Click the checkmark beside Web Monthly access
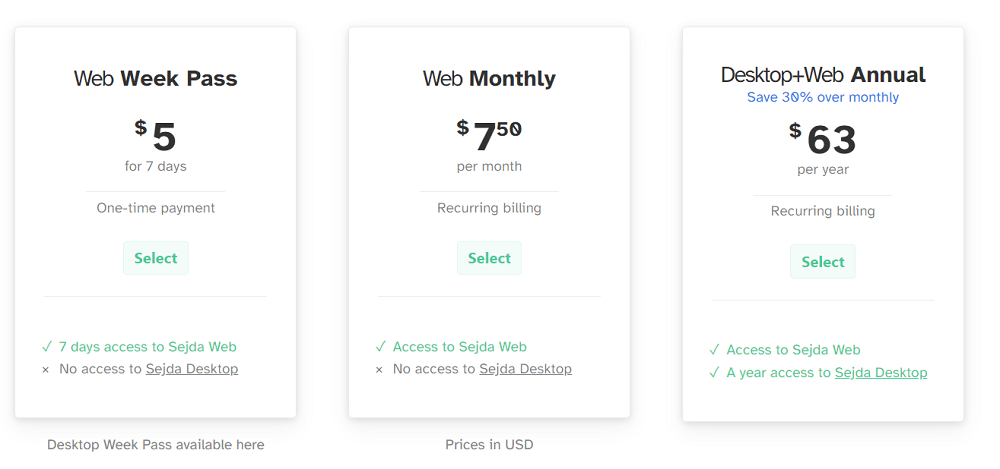The image size is (1000, 469). pyautogui.click(x=381, y=347)
